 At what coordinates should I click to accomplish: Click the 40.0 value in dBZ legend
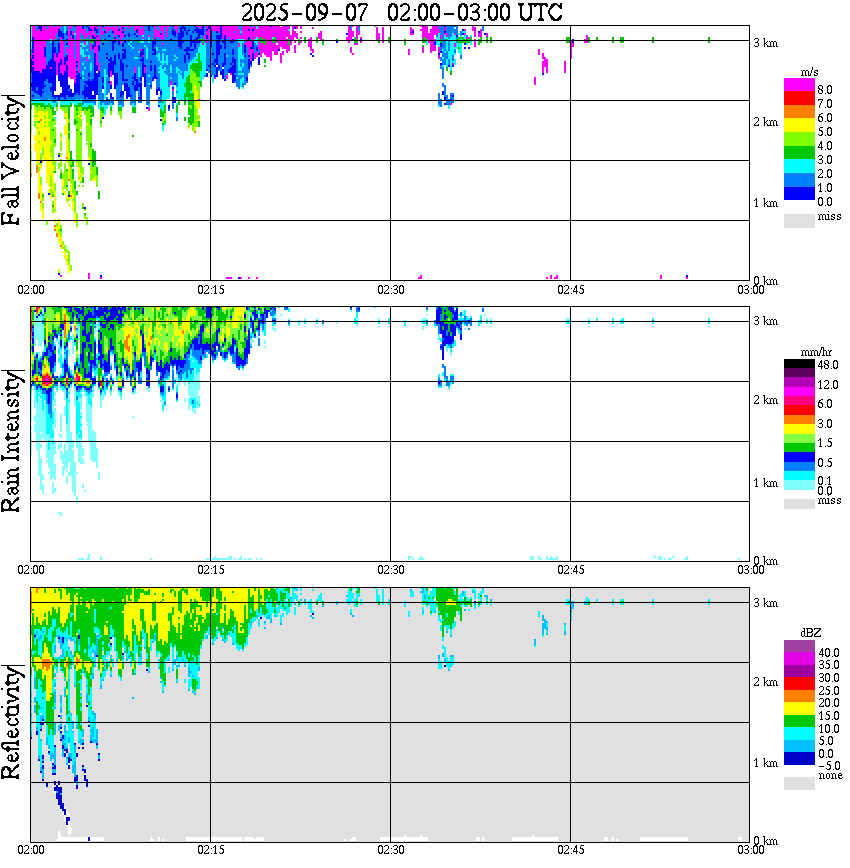(x=829, y=653)
